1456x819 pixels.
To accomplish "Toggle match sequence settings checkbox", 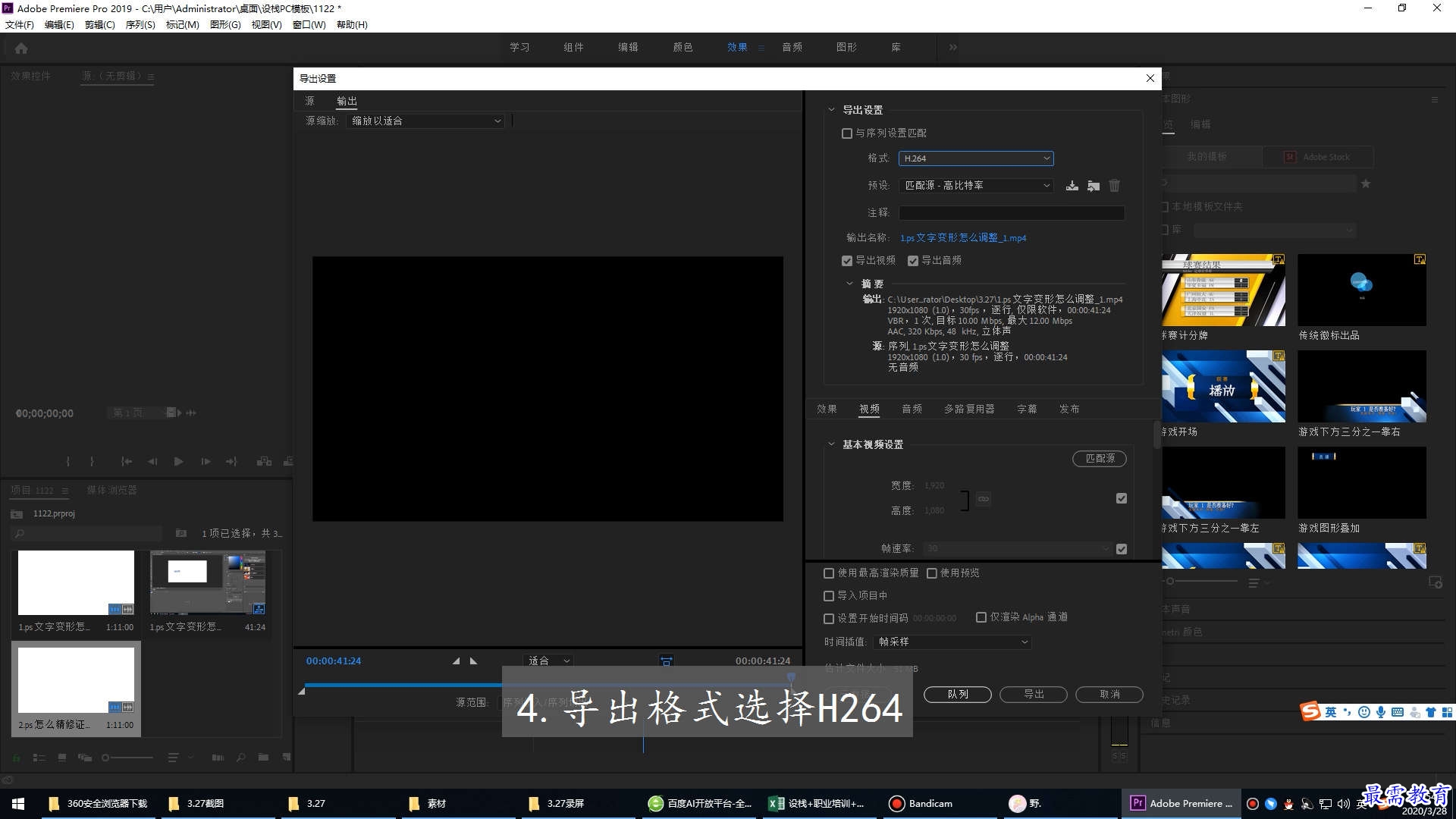I will pyautogui.click(x=847, y=133).
